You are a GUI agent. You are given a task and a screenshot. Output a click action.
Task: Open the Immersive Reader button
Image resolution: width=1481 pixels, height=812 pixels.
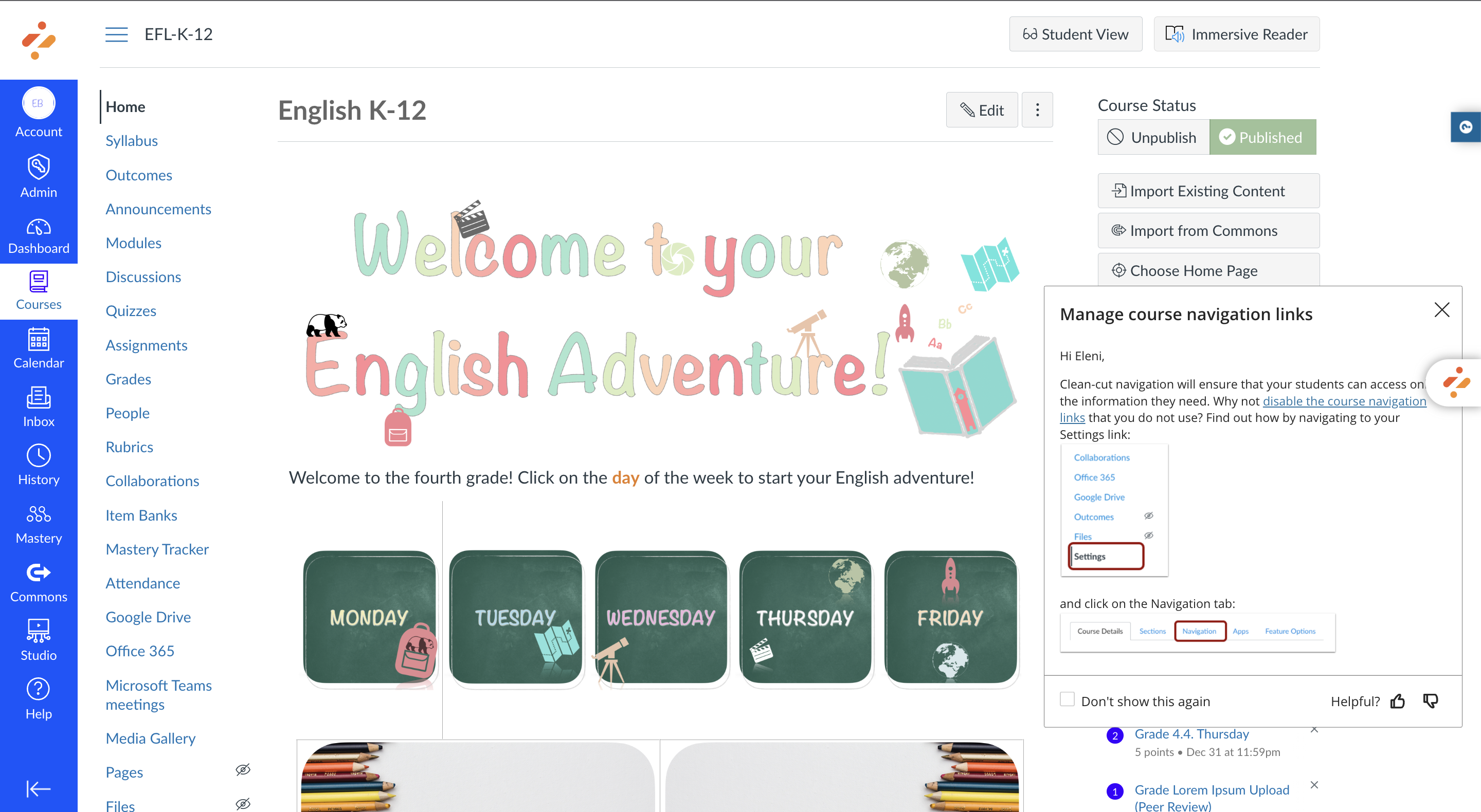1237,34
